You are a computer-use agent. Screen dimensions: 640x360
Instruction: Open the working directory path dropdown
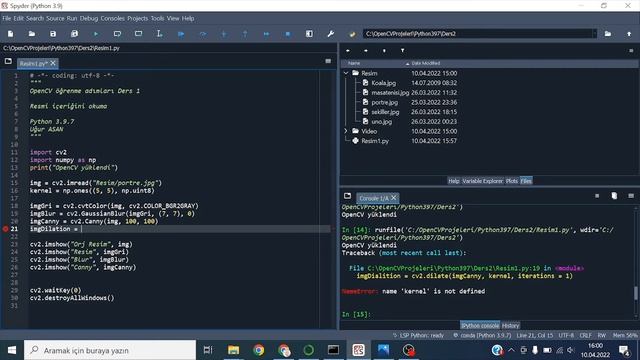coord(594,34)
